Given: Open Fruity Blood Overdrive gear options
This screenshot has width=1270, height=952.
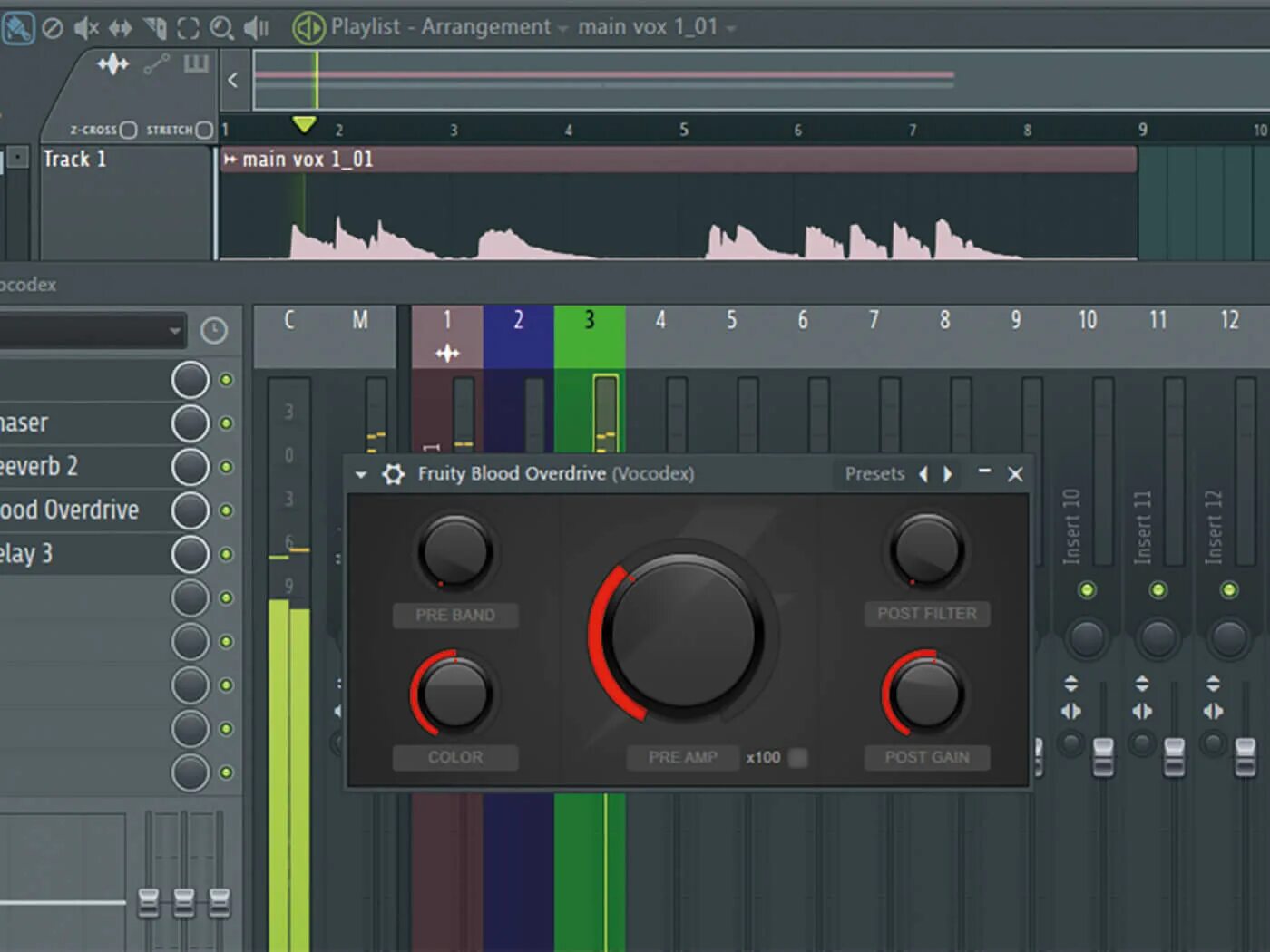Looking at the screenshot, I should tap(393, 473).
